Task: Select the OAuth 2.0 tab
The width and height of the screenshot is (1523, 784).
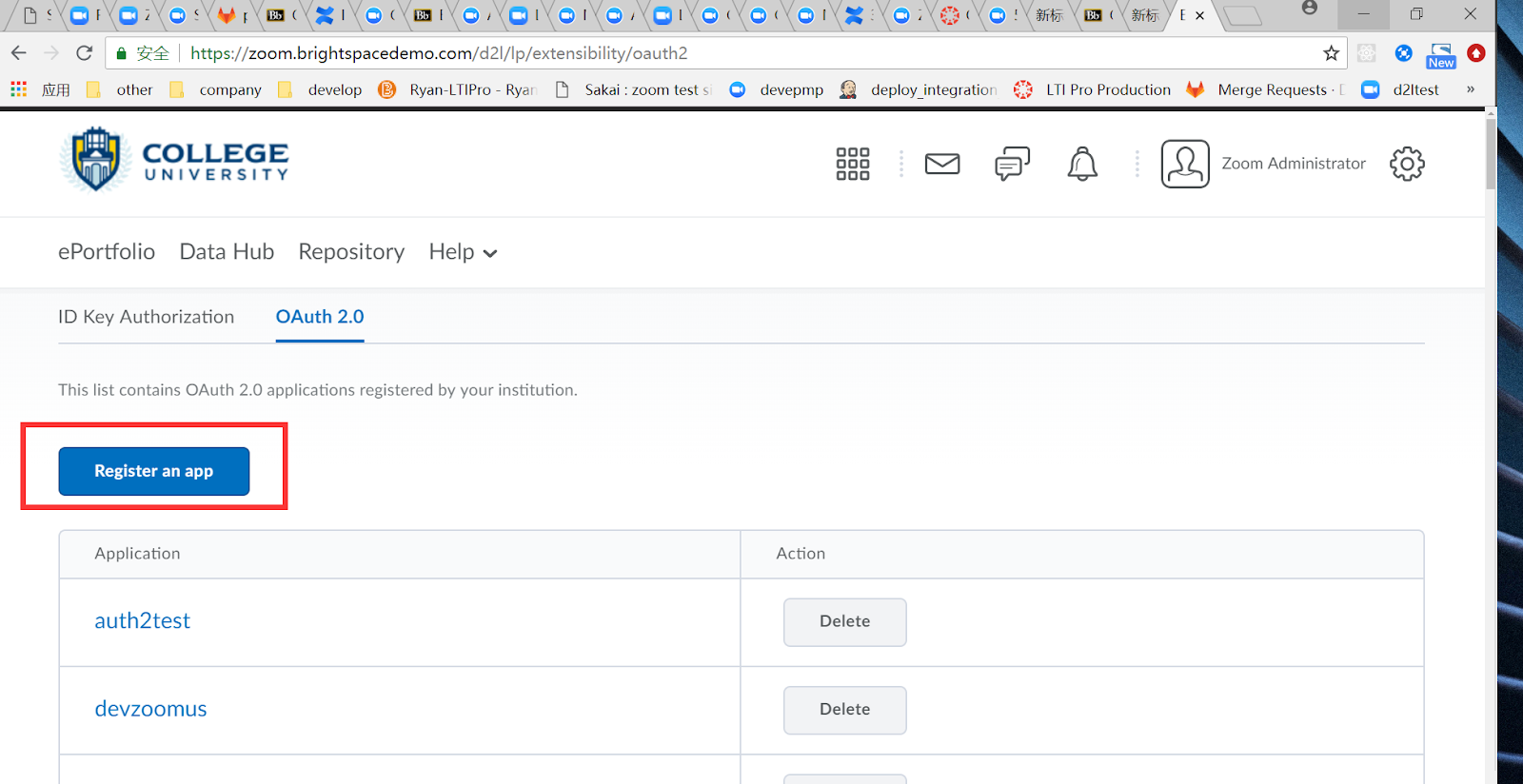Action: click(x=320, y=317)
